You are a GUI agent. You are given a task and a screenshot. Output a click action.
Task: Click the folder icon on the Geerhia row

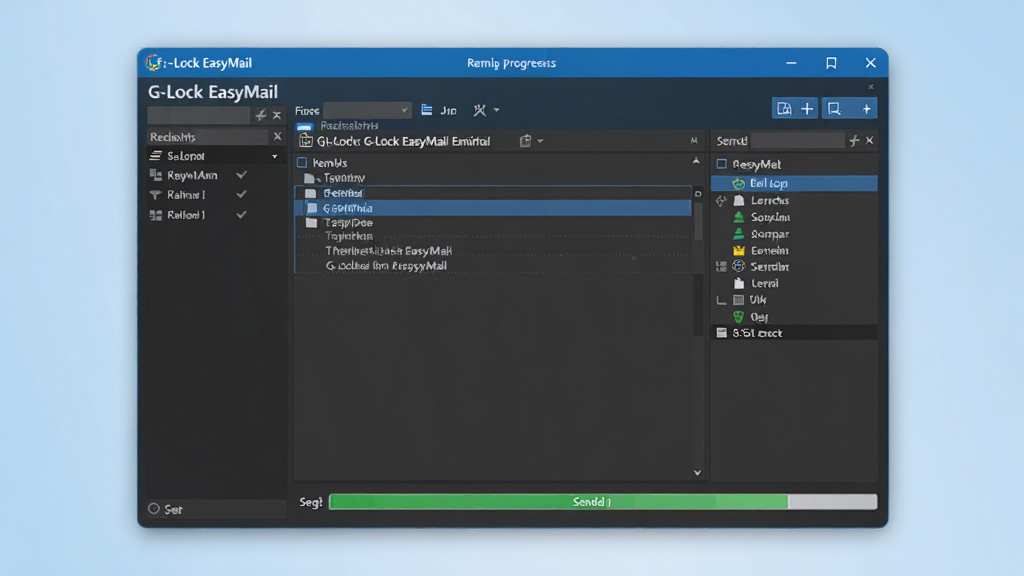pos(312,208)
